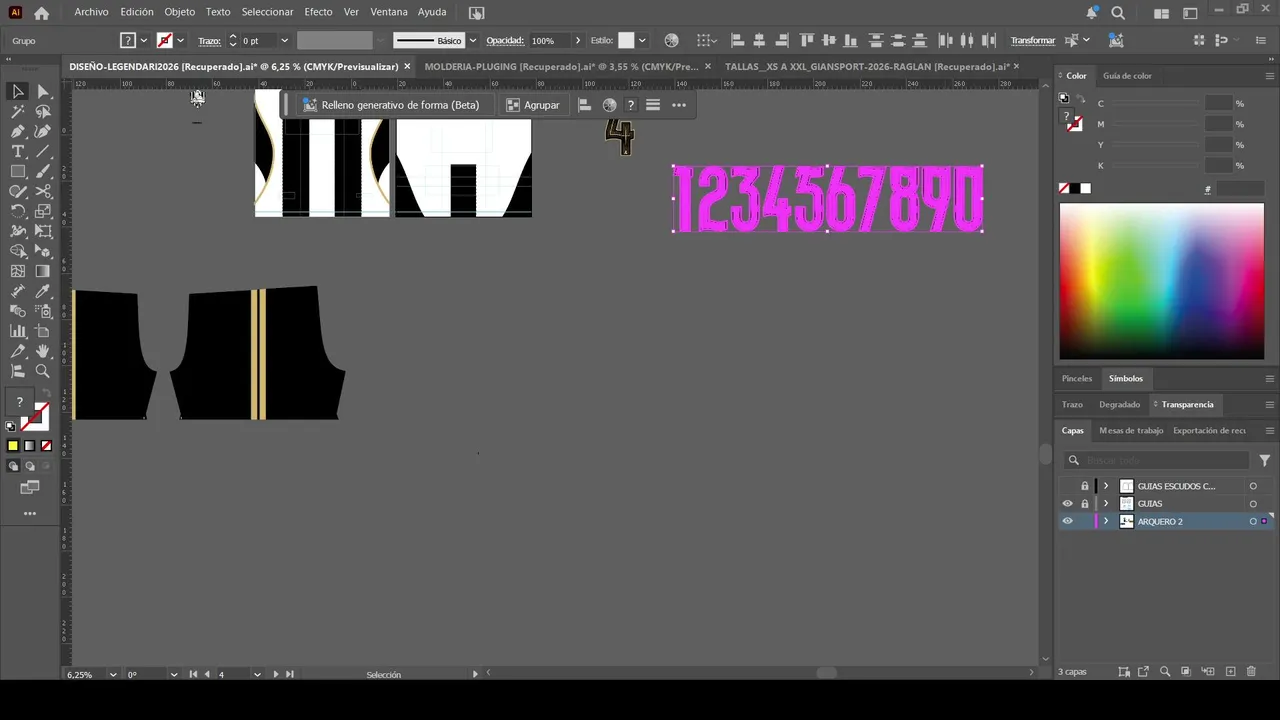The image size is (1280, 720).
Task: Expand the Opacidad 100% arrow
Action: [x=577, y=41]
